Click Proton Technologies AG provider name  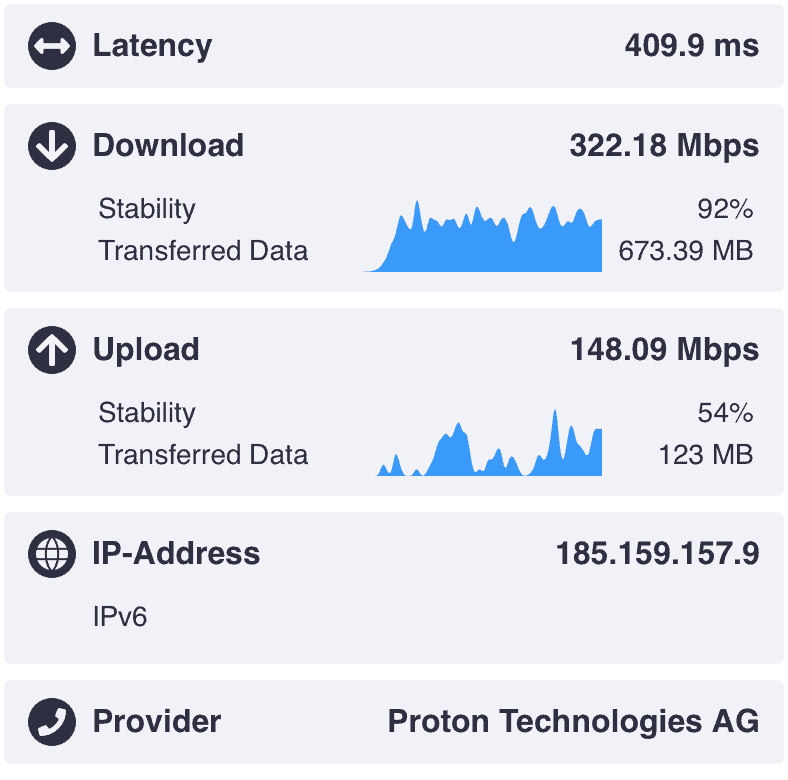[x=573, y=722]
